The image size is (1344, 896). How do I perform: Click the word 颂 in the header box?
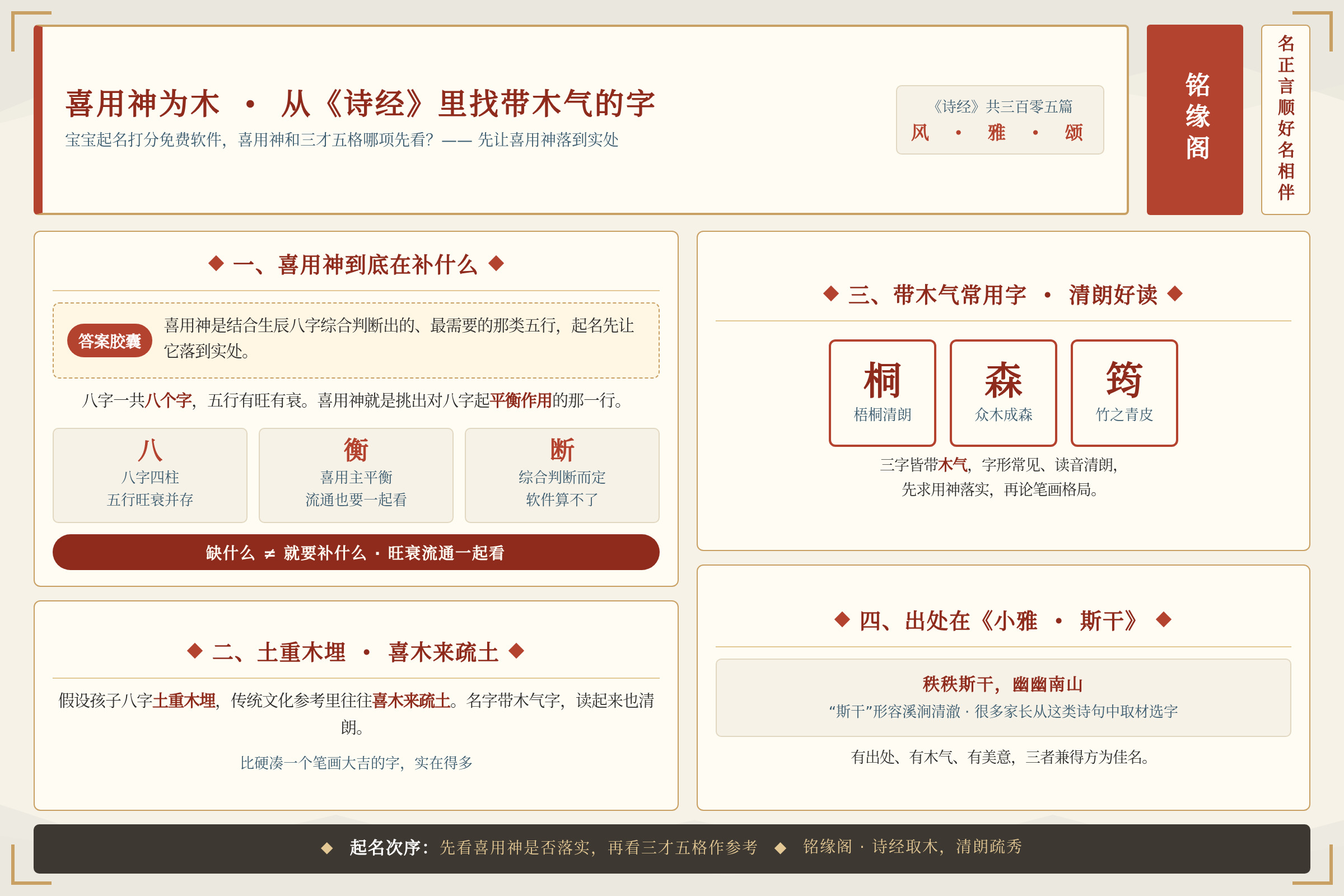(x=1073, y=133)
